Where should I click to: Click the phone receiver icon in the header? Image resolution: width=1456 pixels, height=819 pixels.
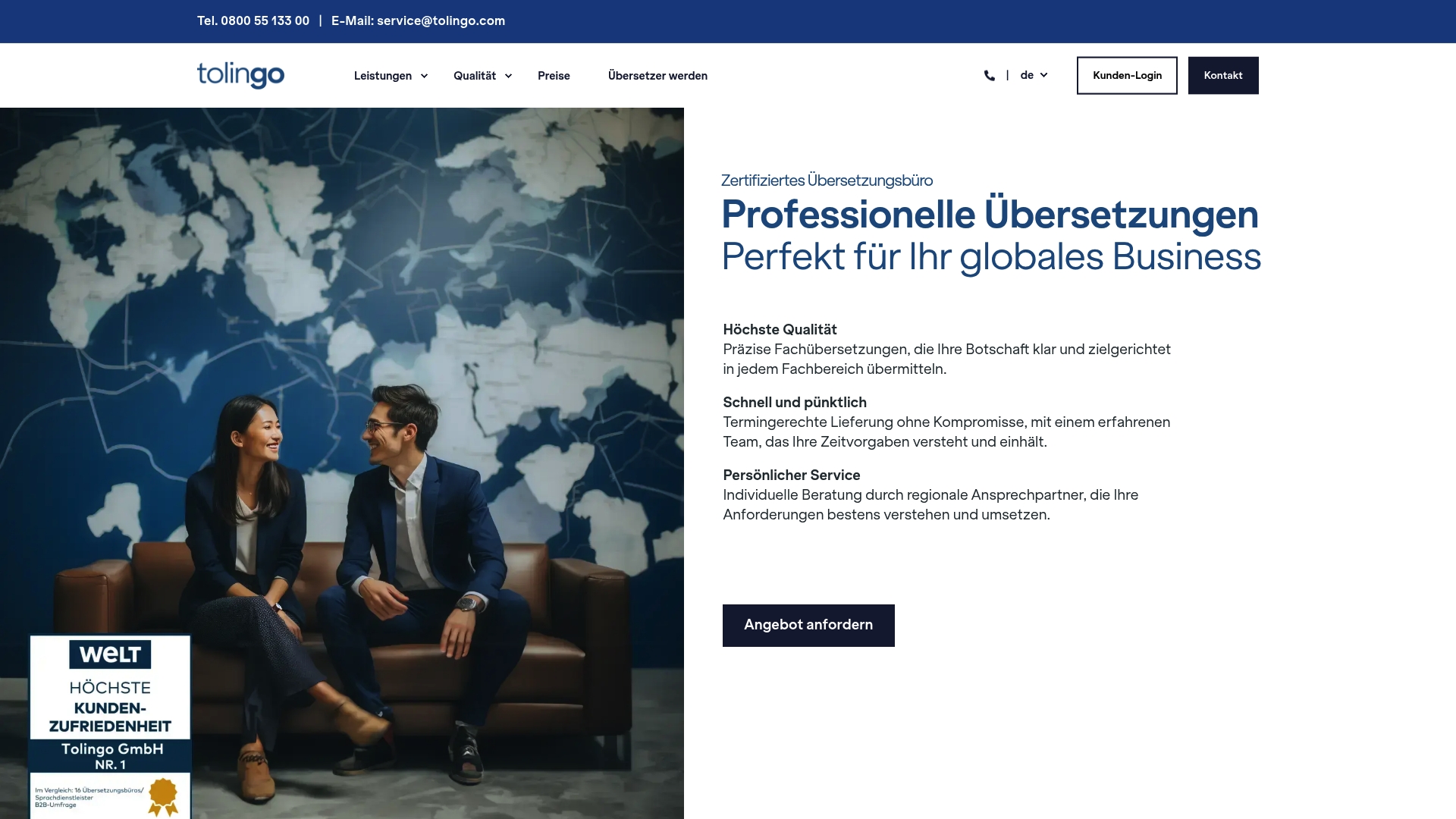click(x=989, y=75)
